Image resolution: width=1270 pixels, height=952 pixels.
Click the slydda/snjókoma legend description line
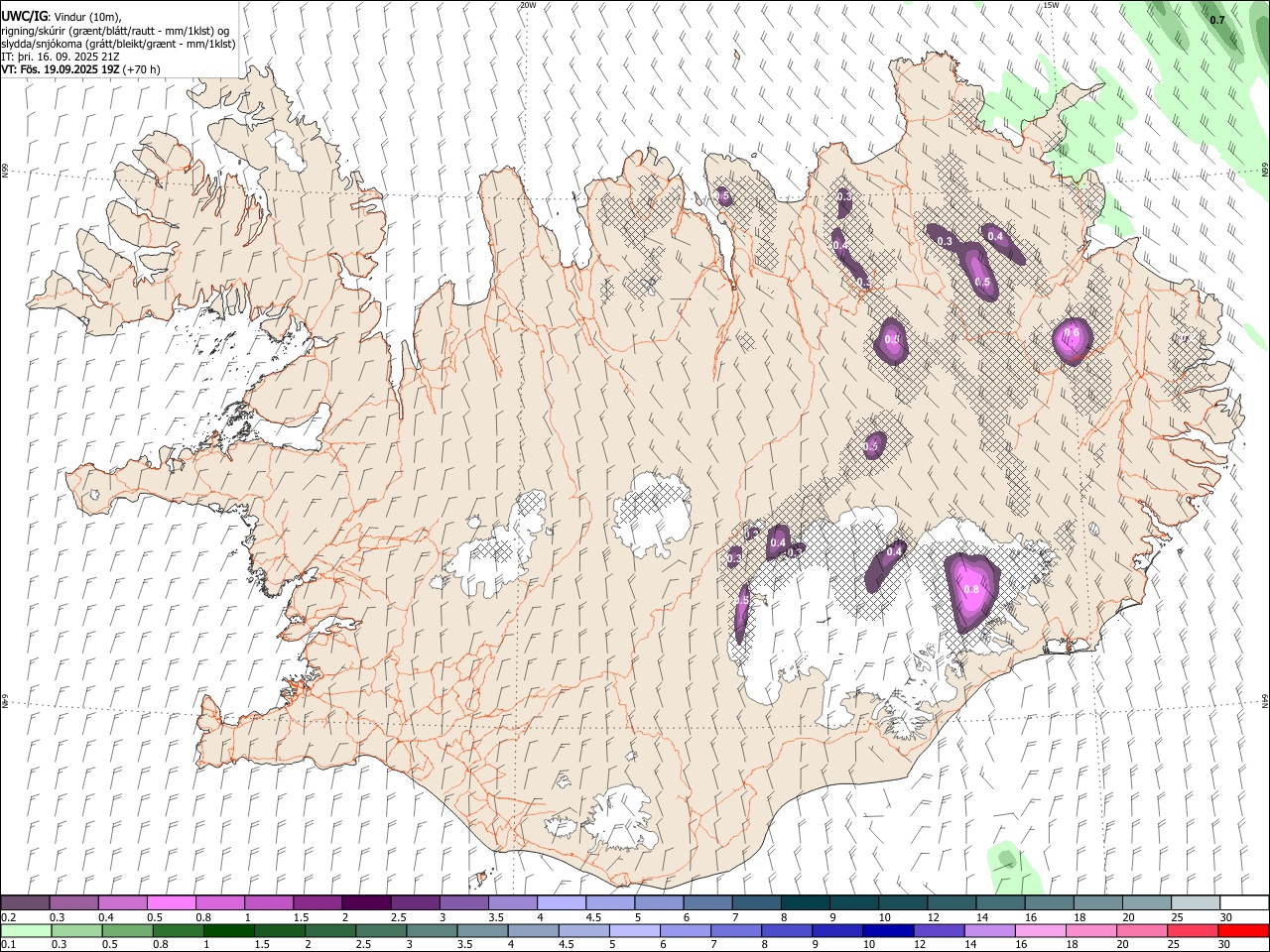point(118,44)
